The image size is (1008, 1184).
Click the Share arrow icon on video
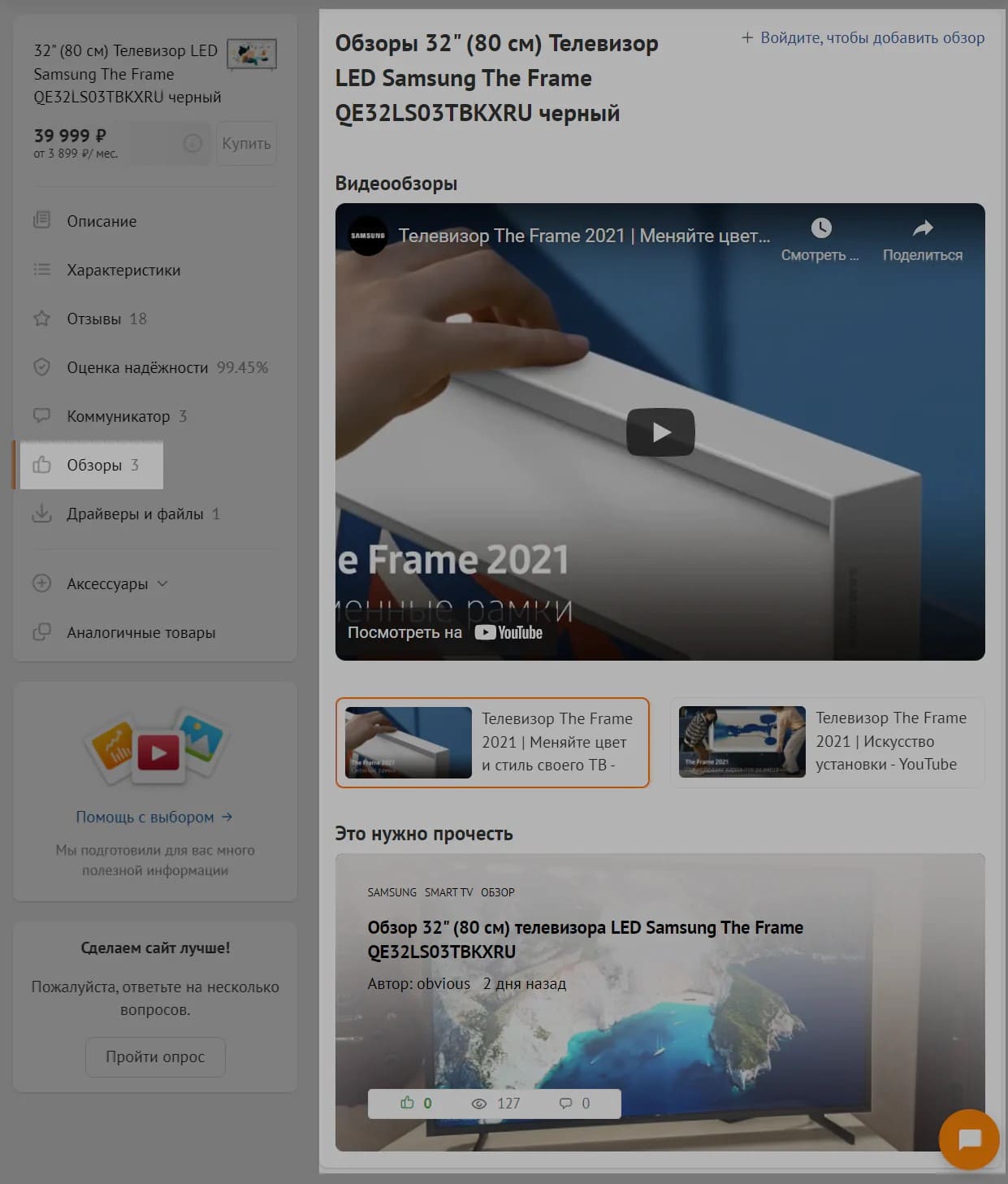tap(922, 228)
